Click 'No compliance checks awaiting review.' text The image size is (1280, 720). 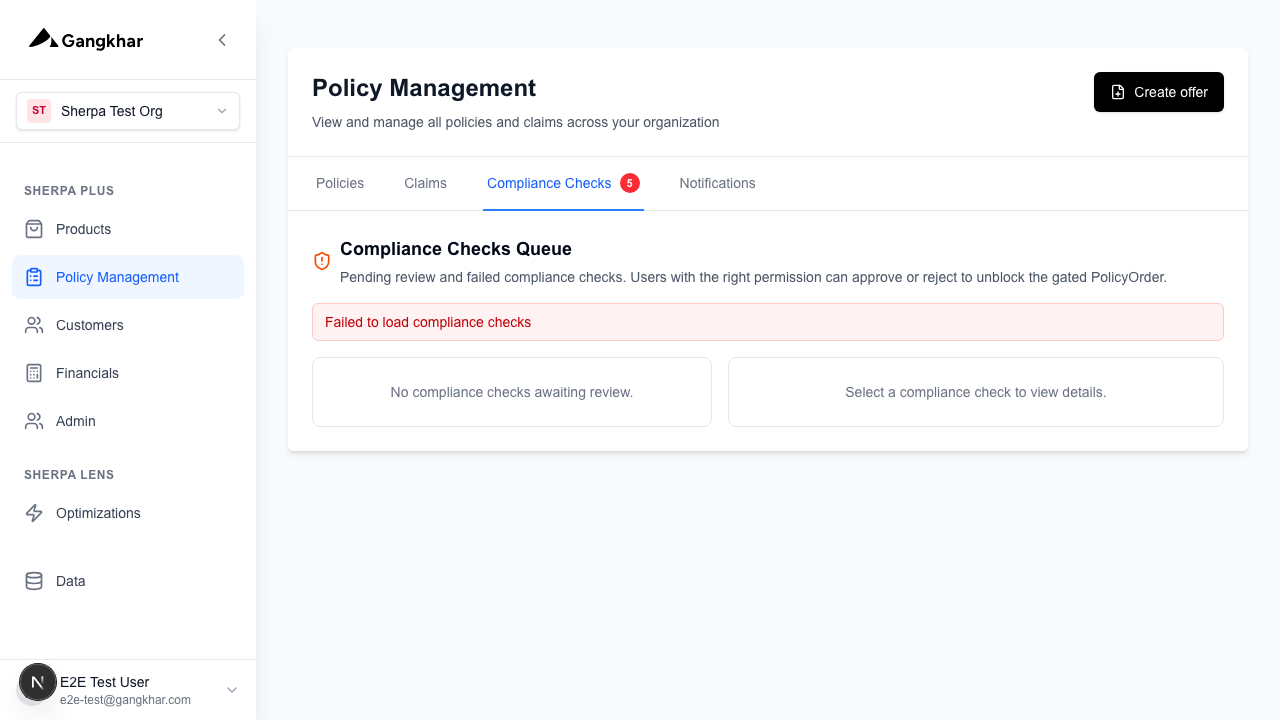point(512,392)
